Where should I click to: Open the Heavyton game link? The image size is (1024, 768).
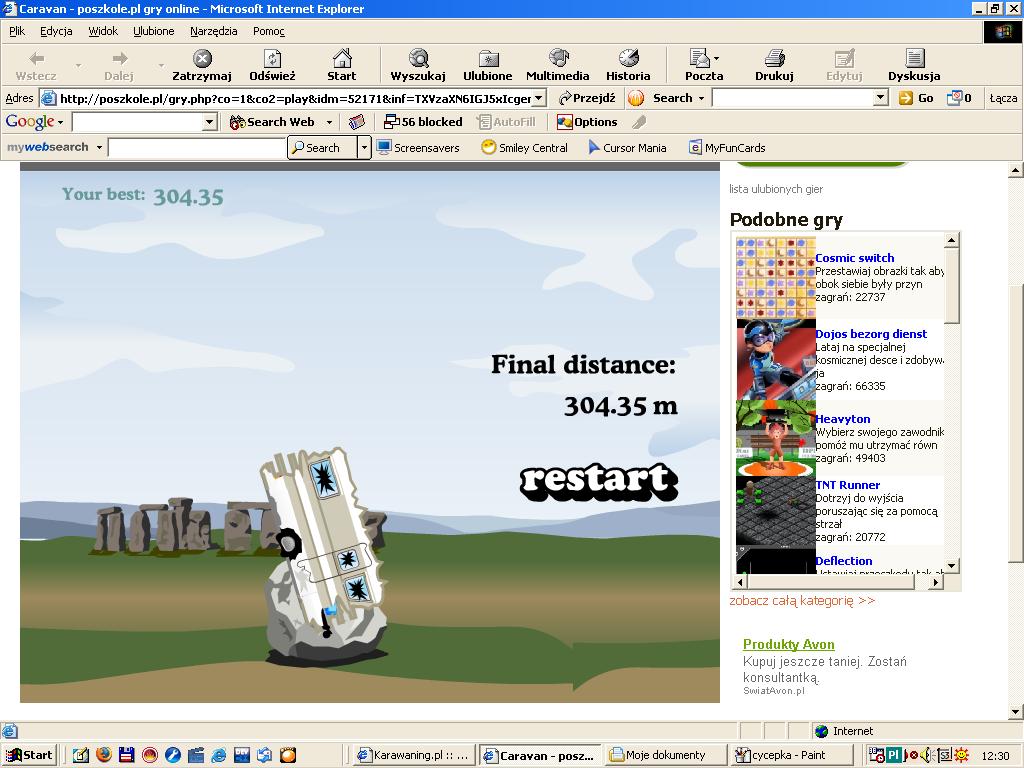[842, 419]
